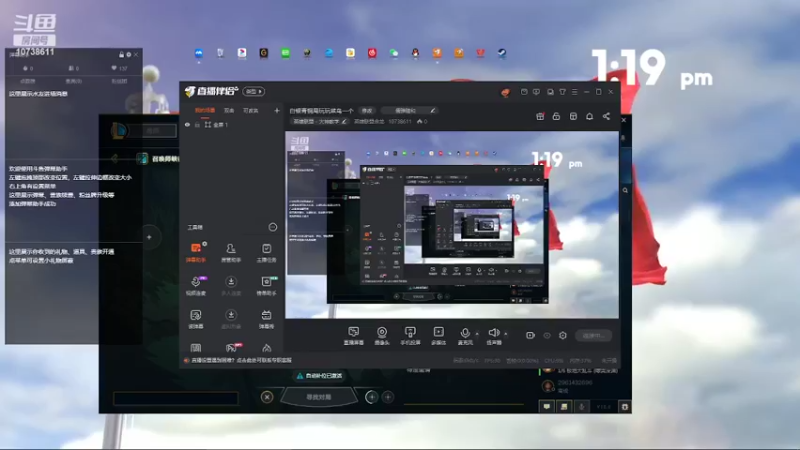Click the red mascot icon in the title bar
800x450 pixels.
point(505,92)
